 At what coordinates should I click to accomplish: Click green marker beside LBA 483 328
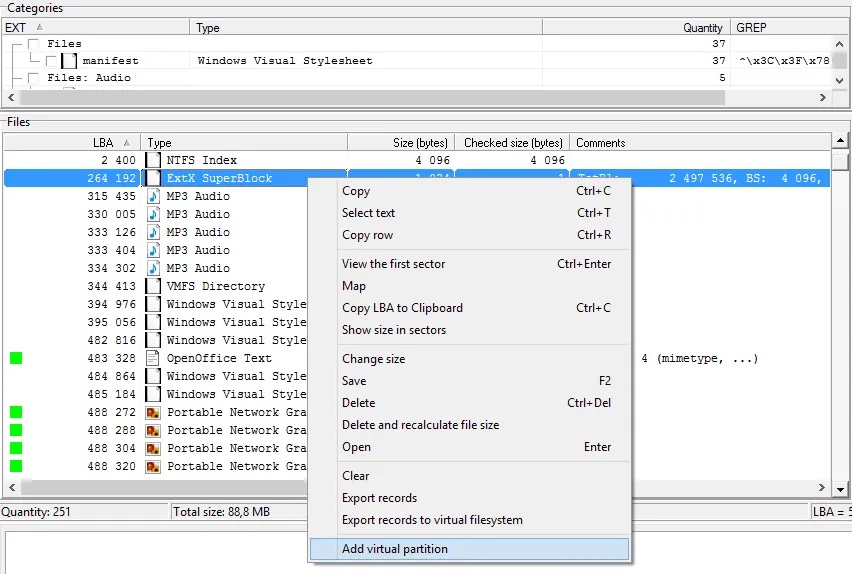tap(16, 358)
